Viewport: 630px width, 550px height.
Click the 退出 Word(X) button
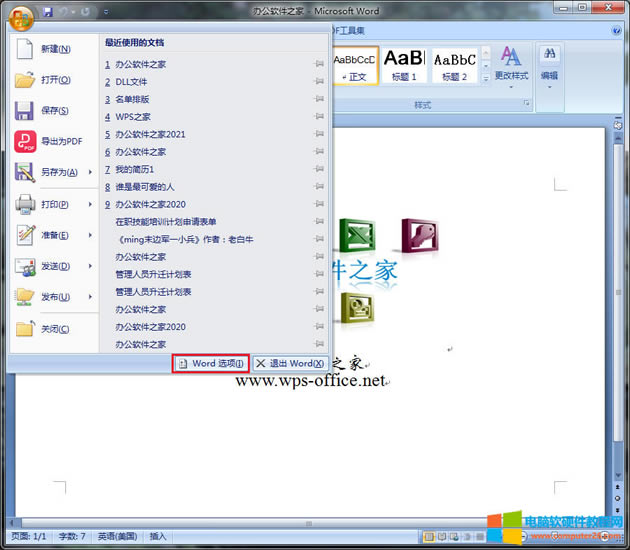pos(290,364)
